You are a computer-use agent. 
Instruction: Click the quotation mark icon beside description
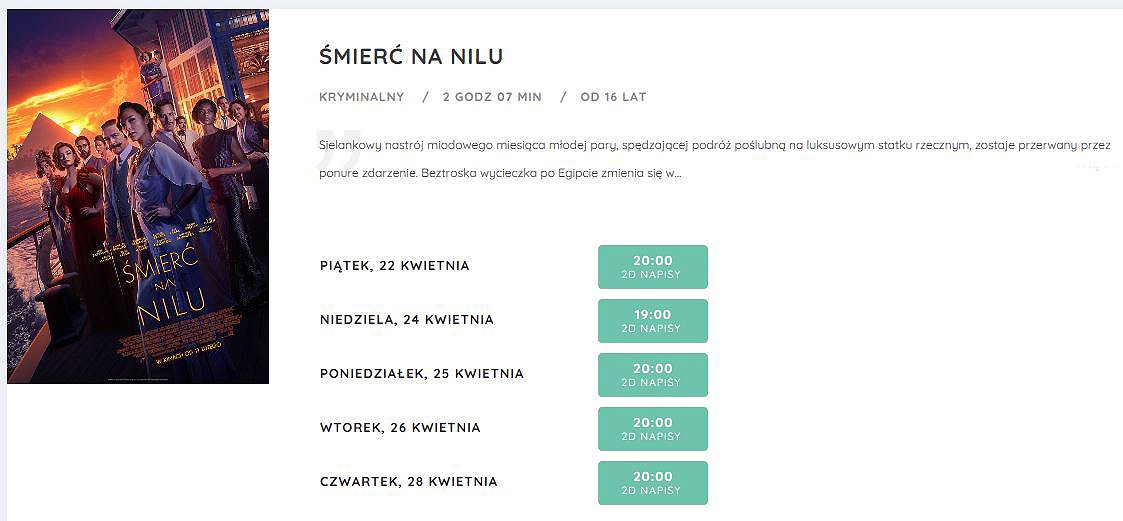(x=338, y=149)
